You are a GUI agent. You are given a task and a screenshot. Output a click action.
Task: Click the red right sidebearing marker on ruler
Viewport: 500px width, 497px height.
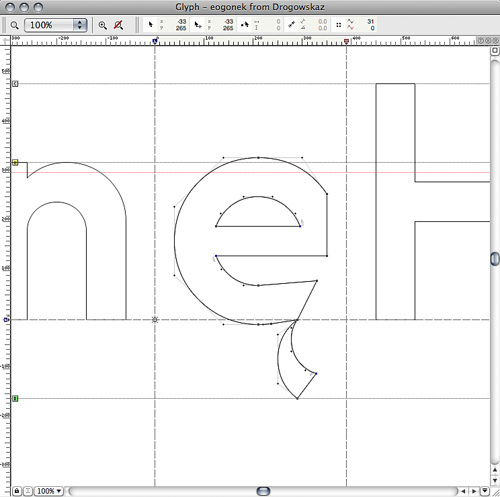click(346, 41)
